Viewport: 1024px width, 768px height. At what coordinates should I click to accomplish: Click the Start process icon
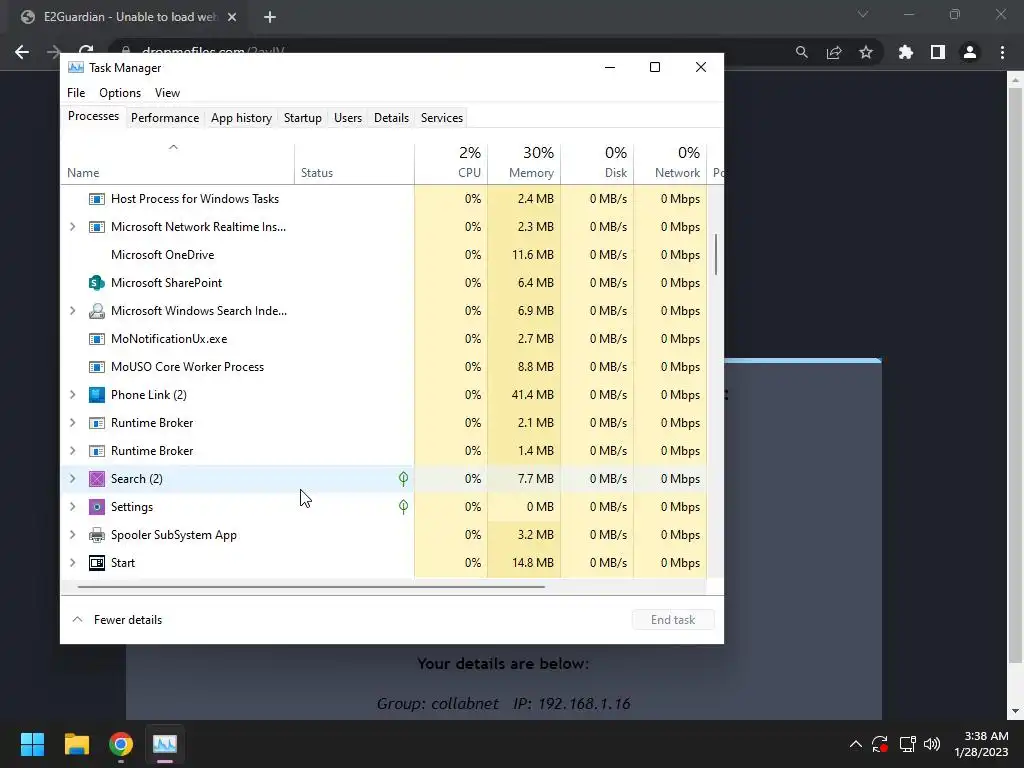[97, 563]
